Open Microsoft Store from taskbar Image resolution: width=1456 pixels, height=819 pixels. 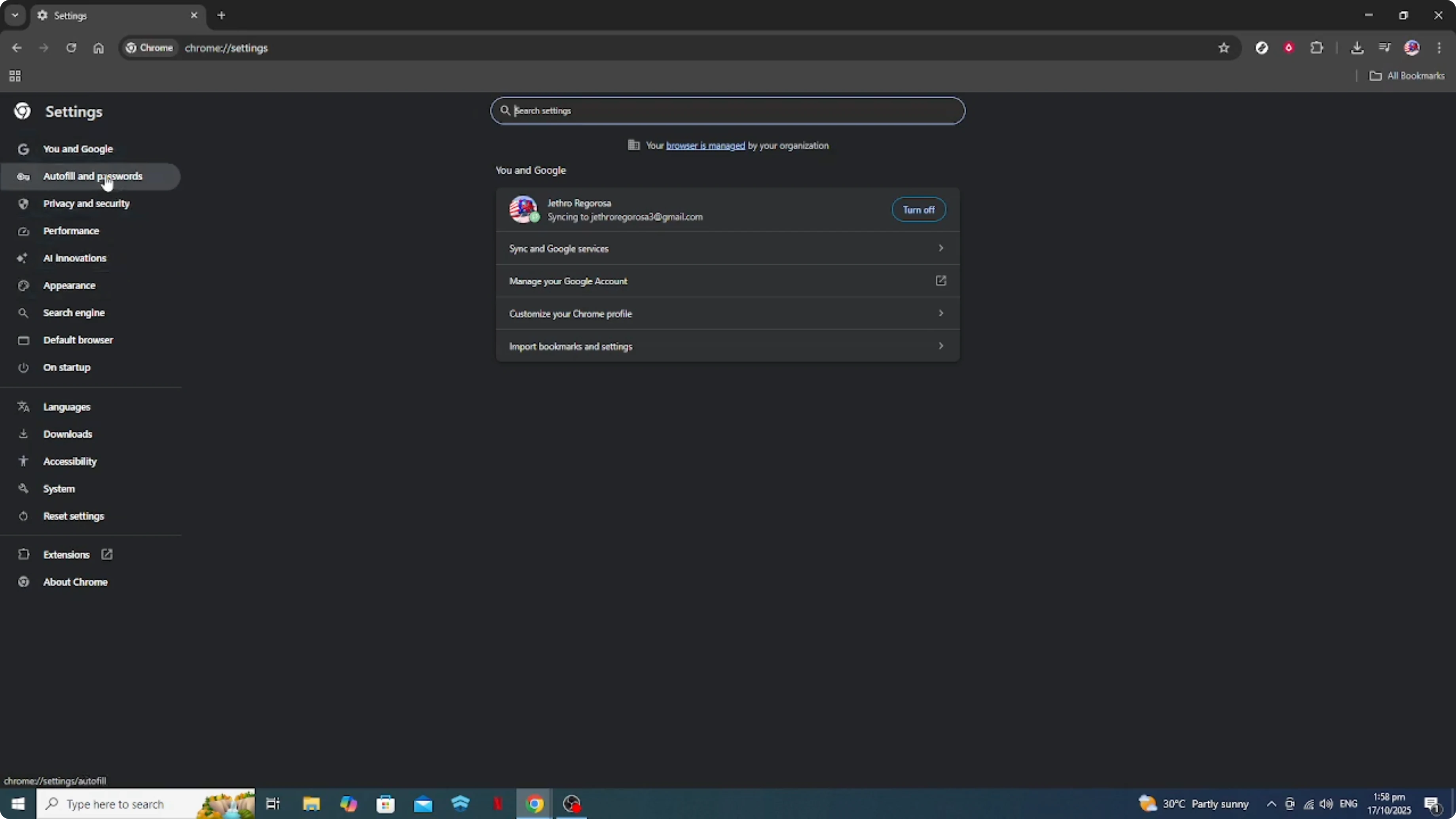(x=385, y=804)
